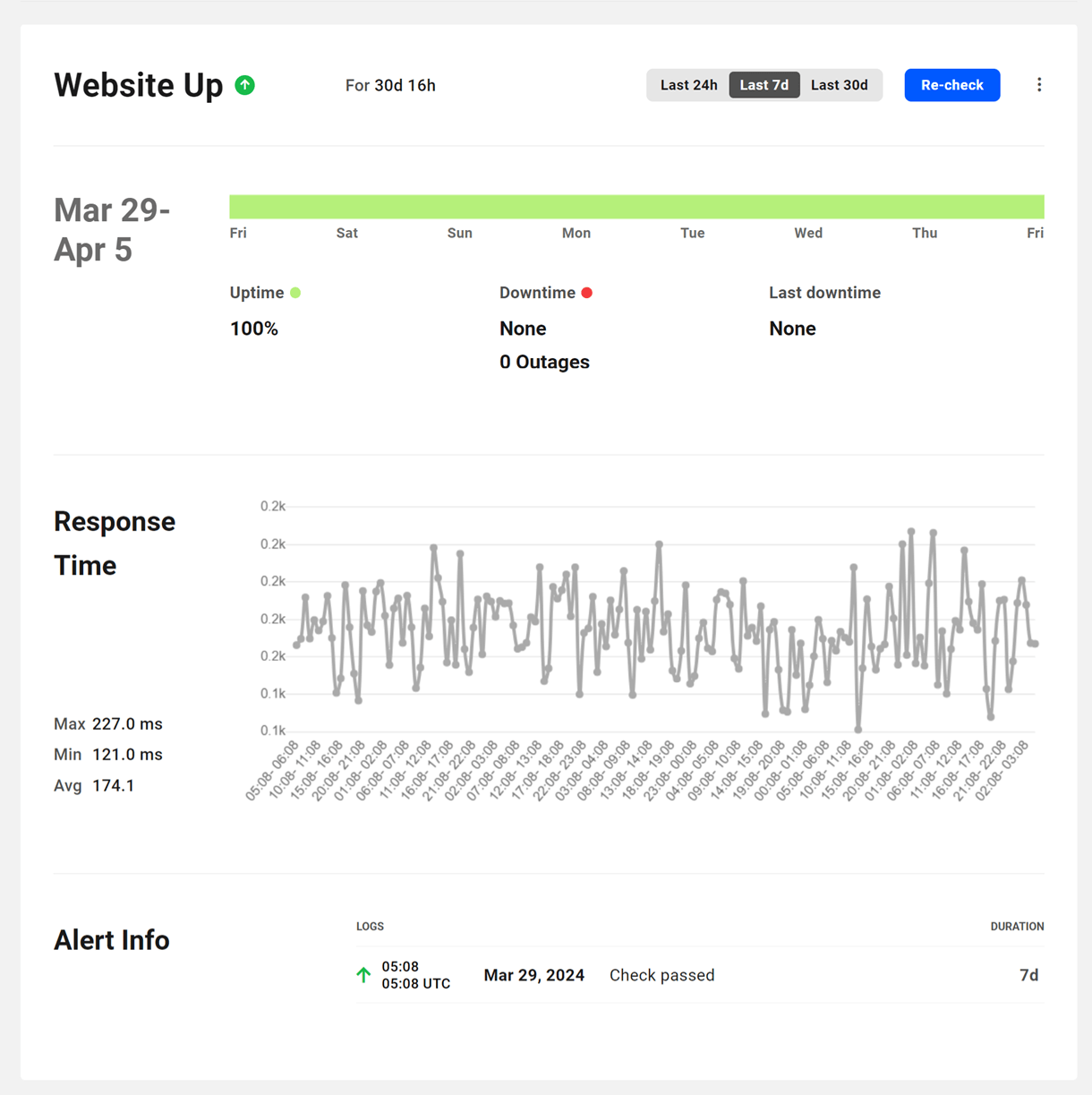Viewport: 1092px width, 1095px height.
Task: Click the LOGS column header
Action: [370, 927]
